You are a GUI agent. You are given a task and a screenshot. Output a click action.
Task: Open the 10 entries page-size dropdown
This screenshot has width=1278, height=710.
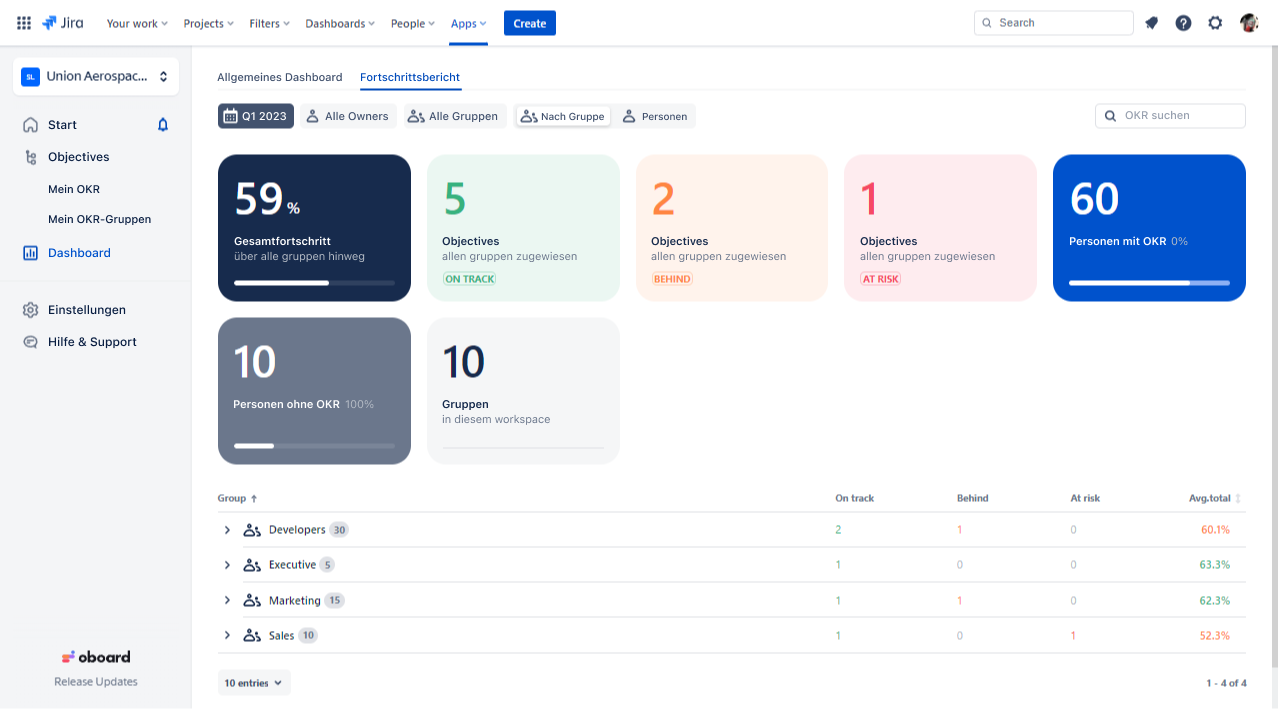click(x=254, y=683)
